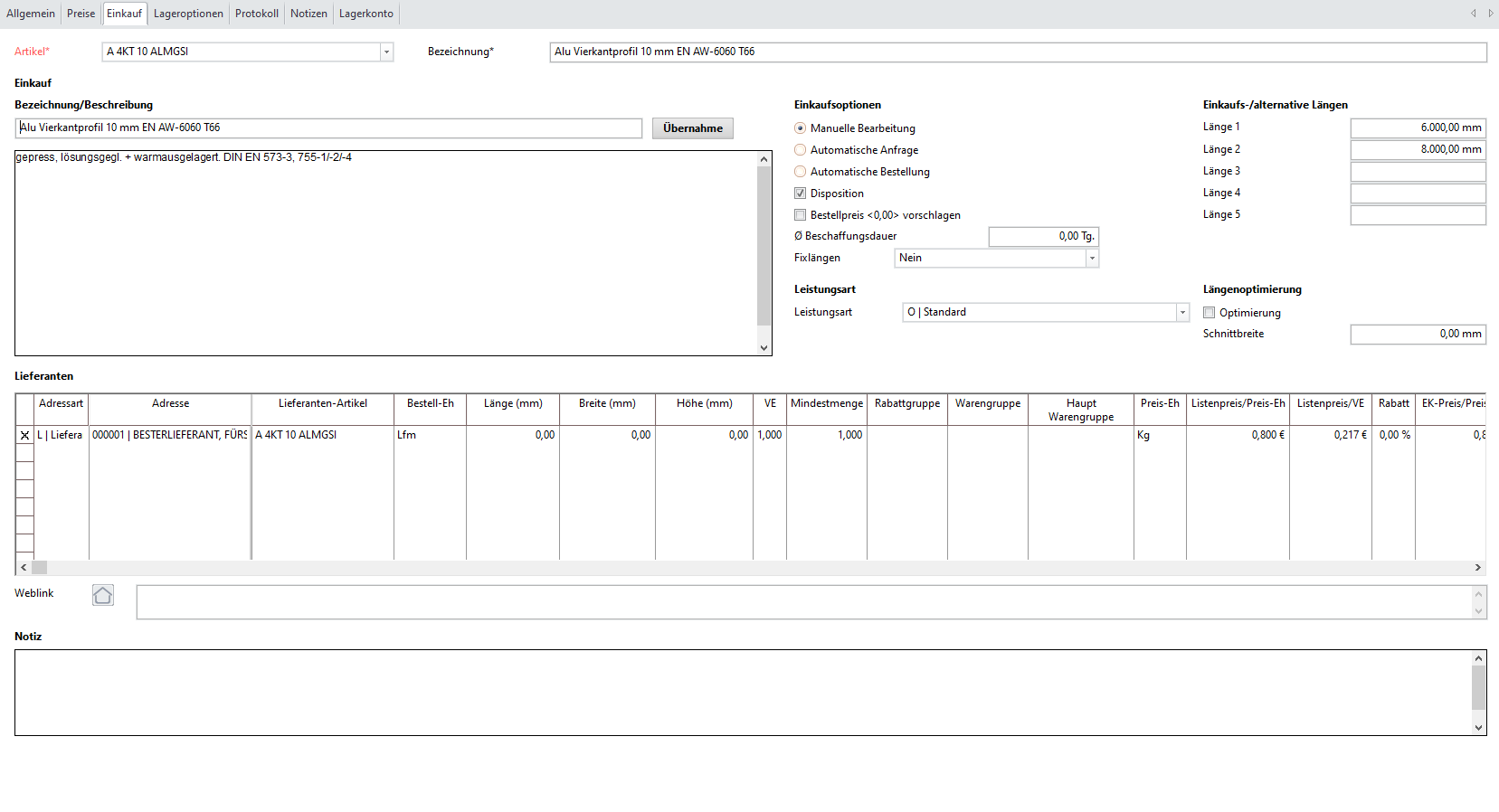This screenshot has height=812, width=1499.
Task: Enable the Optimierung checkbox
Action: coord(1210,313)
